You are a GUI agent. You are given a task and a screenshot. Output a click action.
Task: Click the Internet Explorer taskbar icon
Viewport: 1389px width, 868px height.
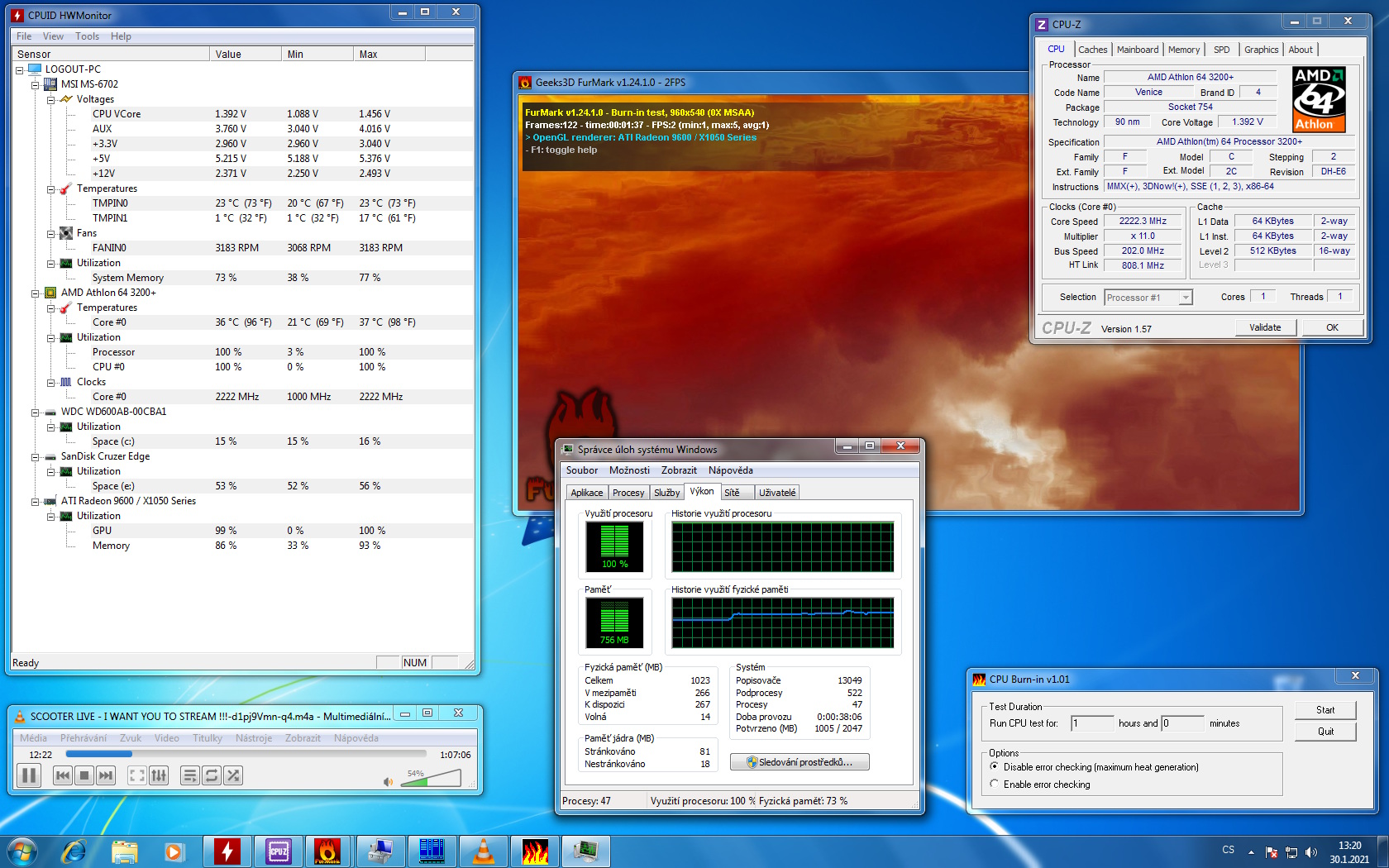[74, 851]
